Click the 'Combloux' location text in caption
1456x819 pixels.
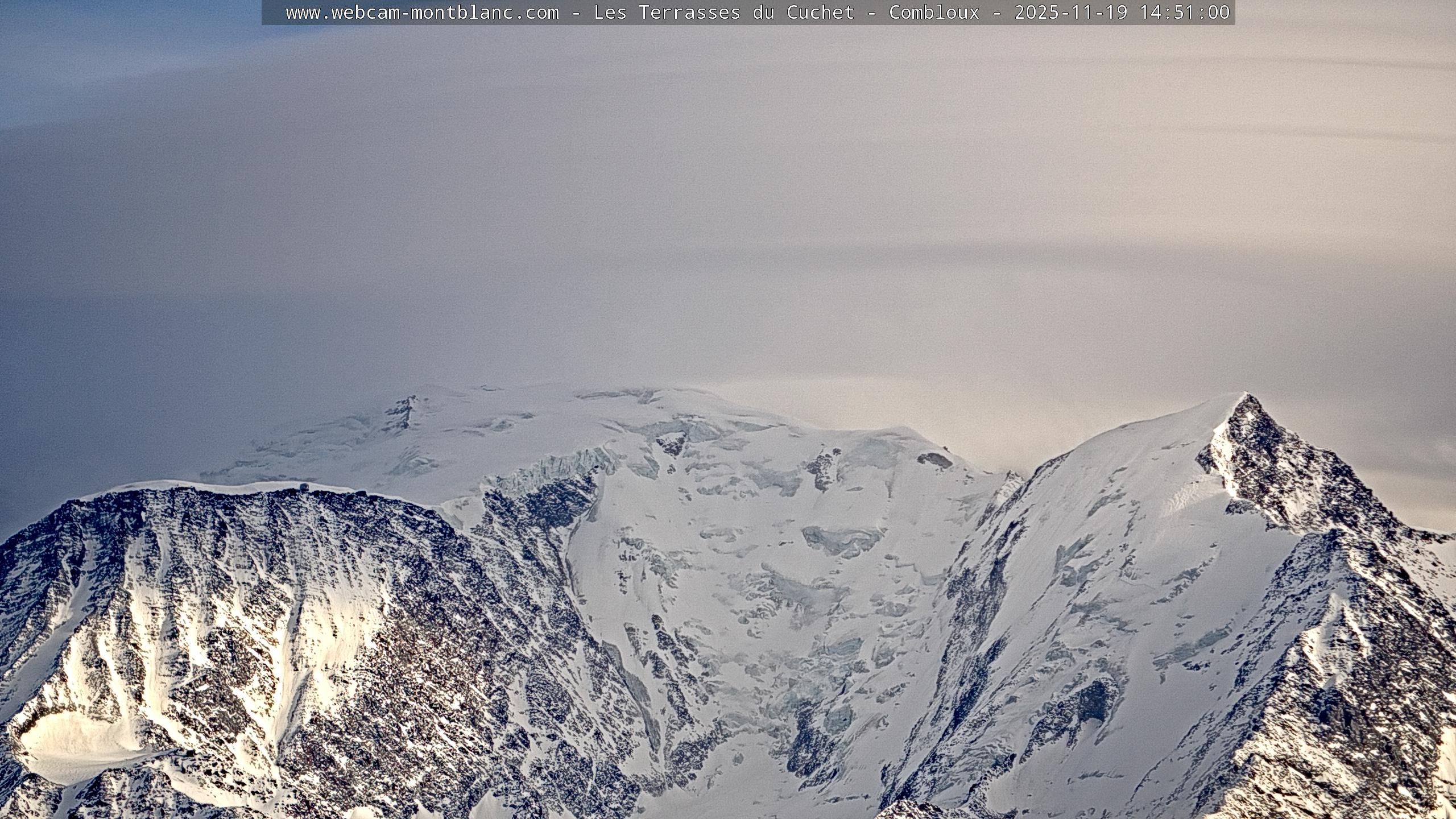pos(934,13)
